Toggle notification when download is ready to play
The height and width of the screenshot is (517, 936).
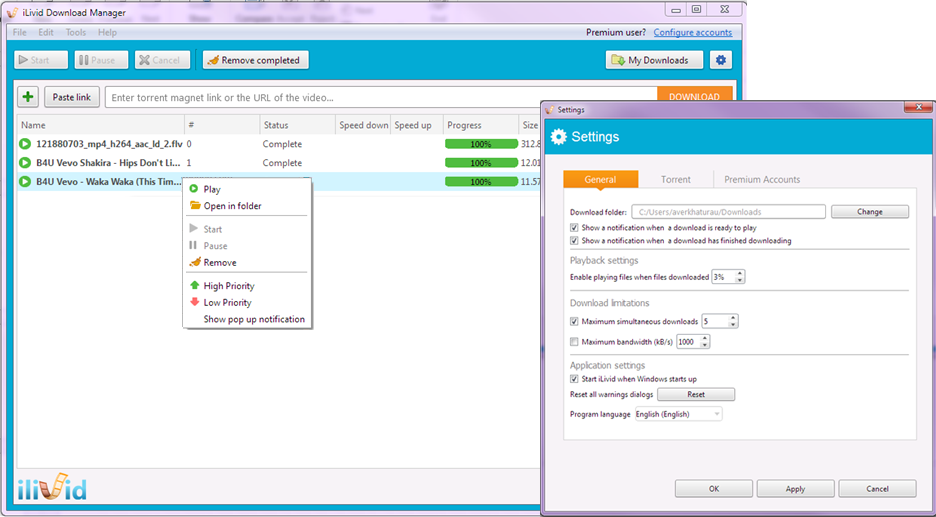574,227
